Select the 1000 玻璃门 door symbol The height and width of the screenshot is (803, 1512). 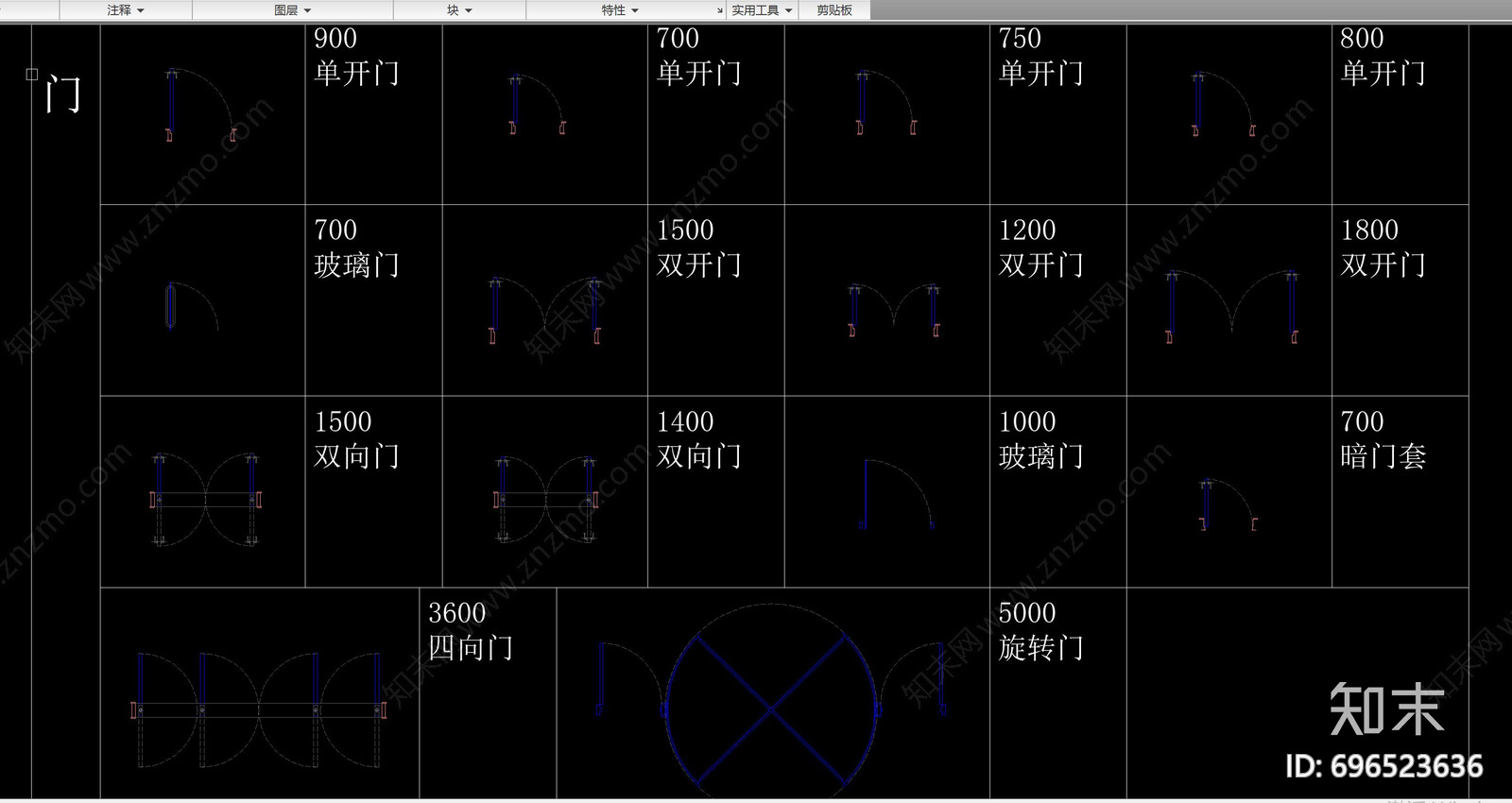[x=897, y=494]
